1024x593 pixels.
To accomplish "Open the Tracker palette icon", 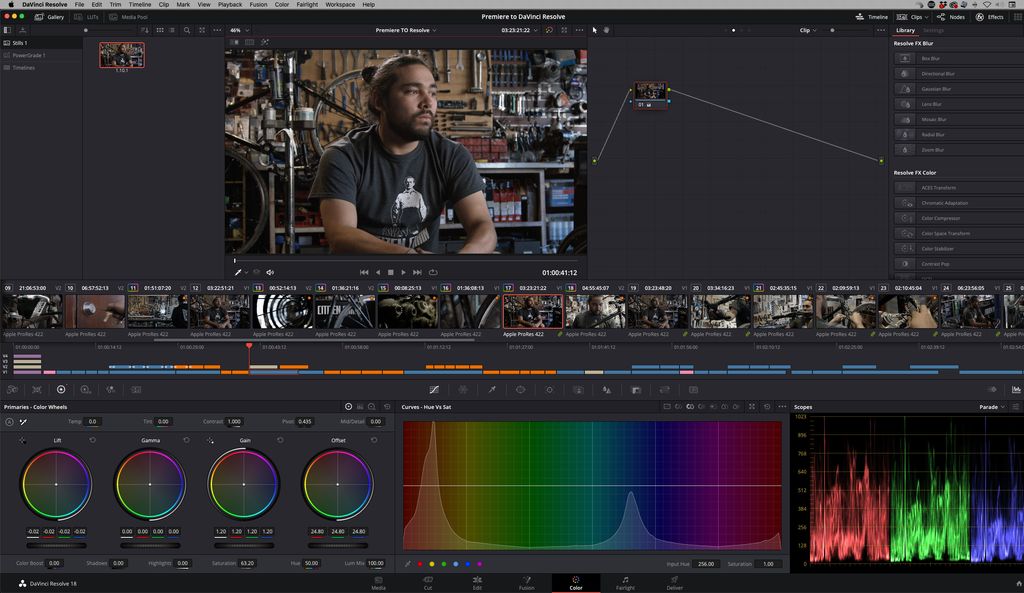I will (x=550, y=390).
